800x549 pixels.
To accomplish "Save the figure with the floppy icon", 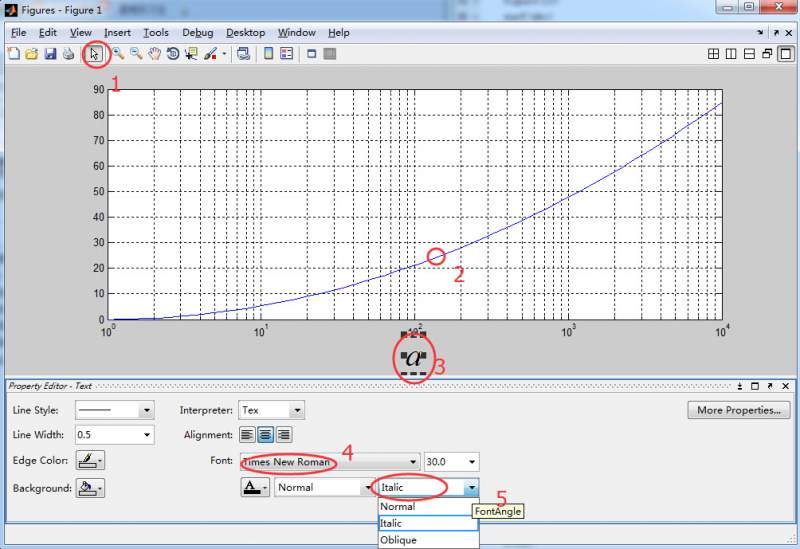I will tap(50, 54).
